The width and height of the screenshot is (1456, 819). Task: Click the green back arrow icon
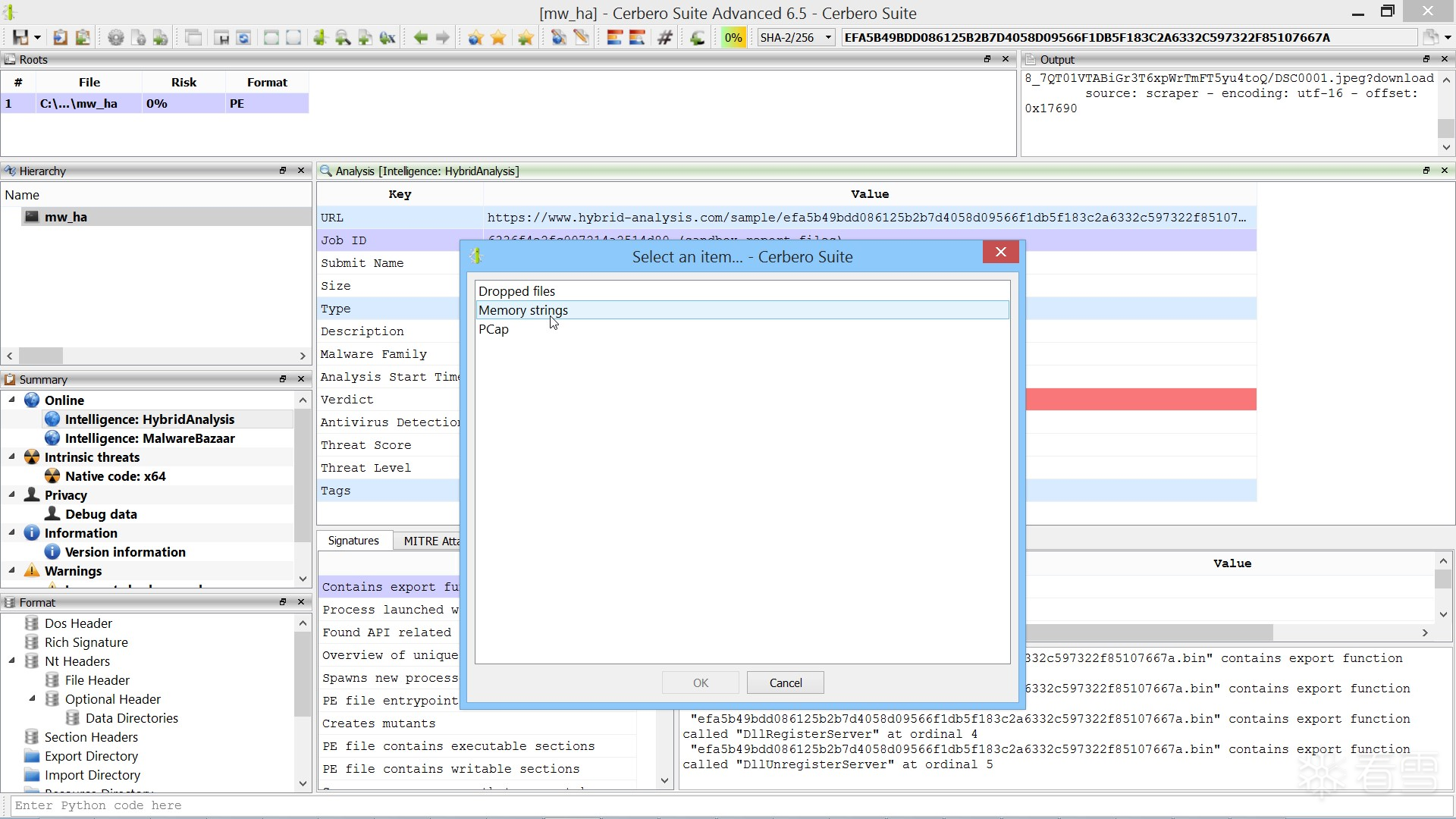click(420, 37)
